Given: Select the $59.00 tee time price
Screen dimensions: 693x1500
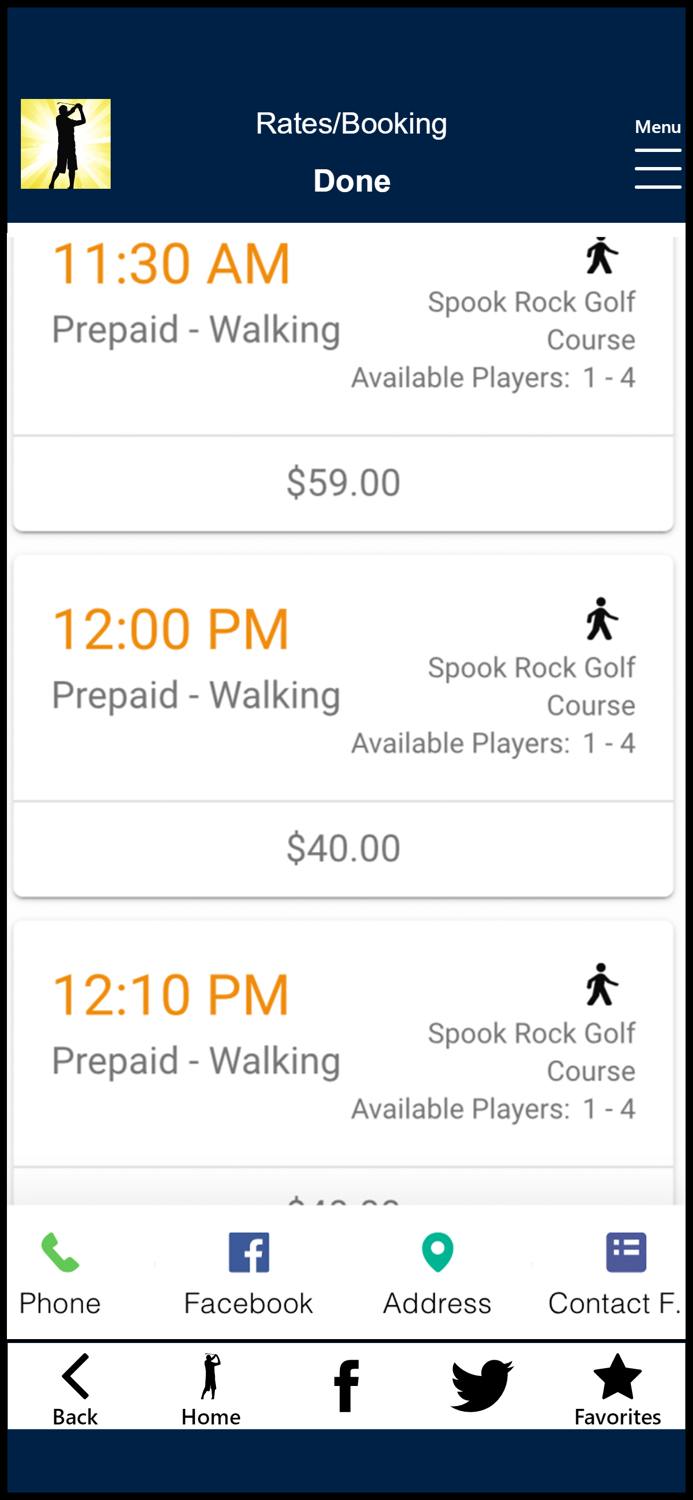Looking at the screenshot, I should (344, 483).
